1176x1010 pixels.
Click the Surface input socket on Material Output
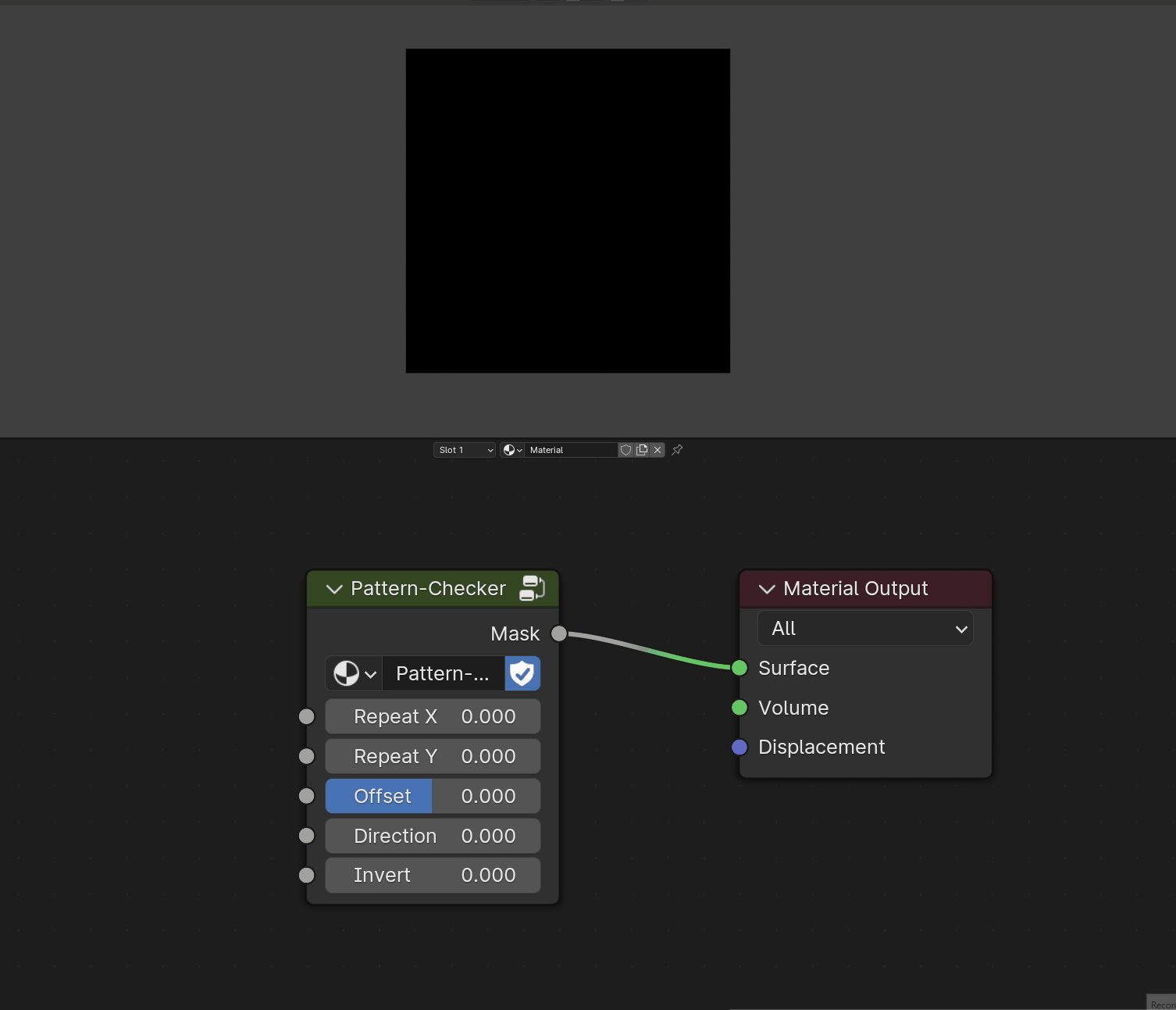[739, 668]
